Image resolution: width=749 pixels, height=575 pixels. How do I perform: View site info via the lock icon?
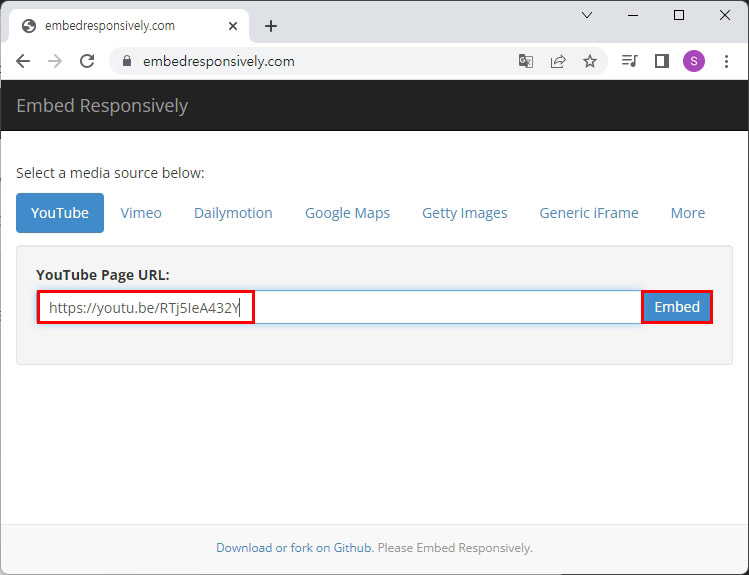(x=127, y=61)
